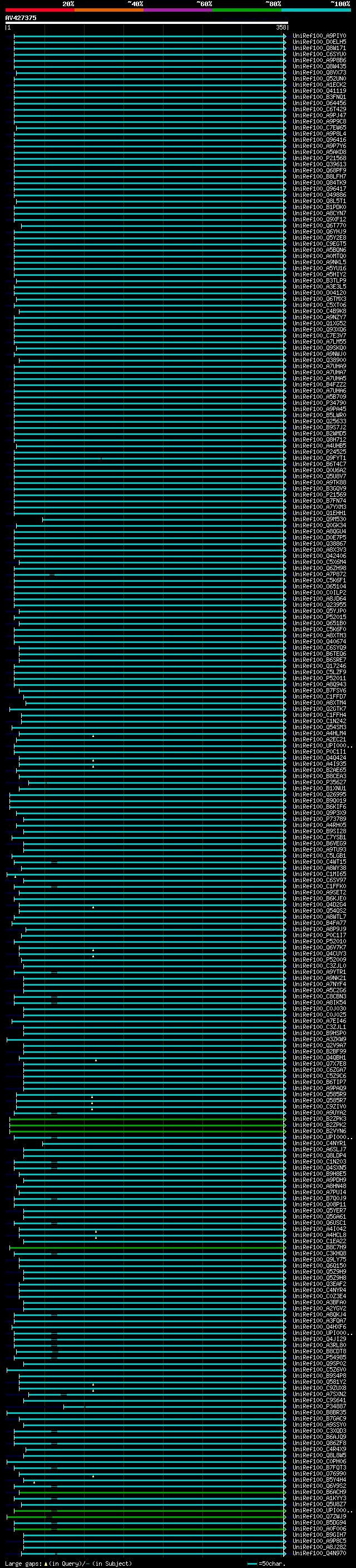Click the red 20% identity legend segment
356x1568 pixels.
pos(39,10)
